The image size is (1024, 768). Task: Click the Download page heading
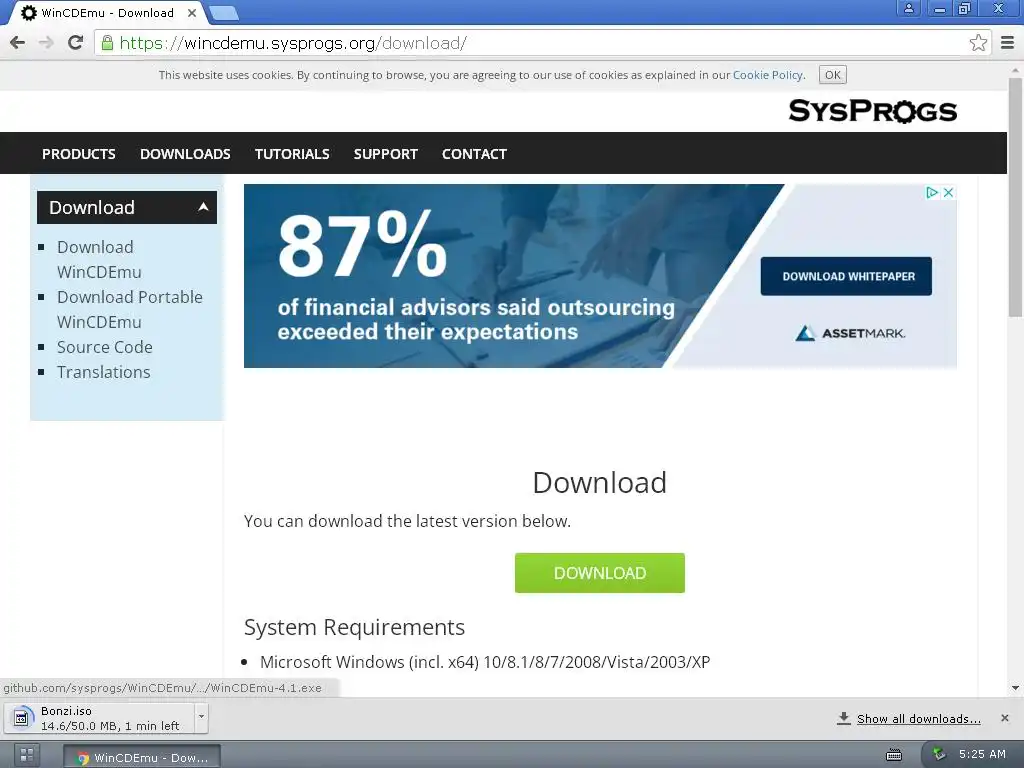[600, 483]
